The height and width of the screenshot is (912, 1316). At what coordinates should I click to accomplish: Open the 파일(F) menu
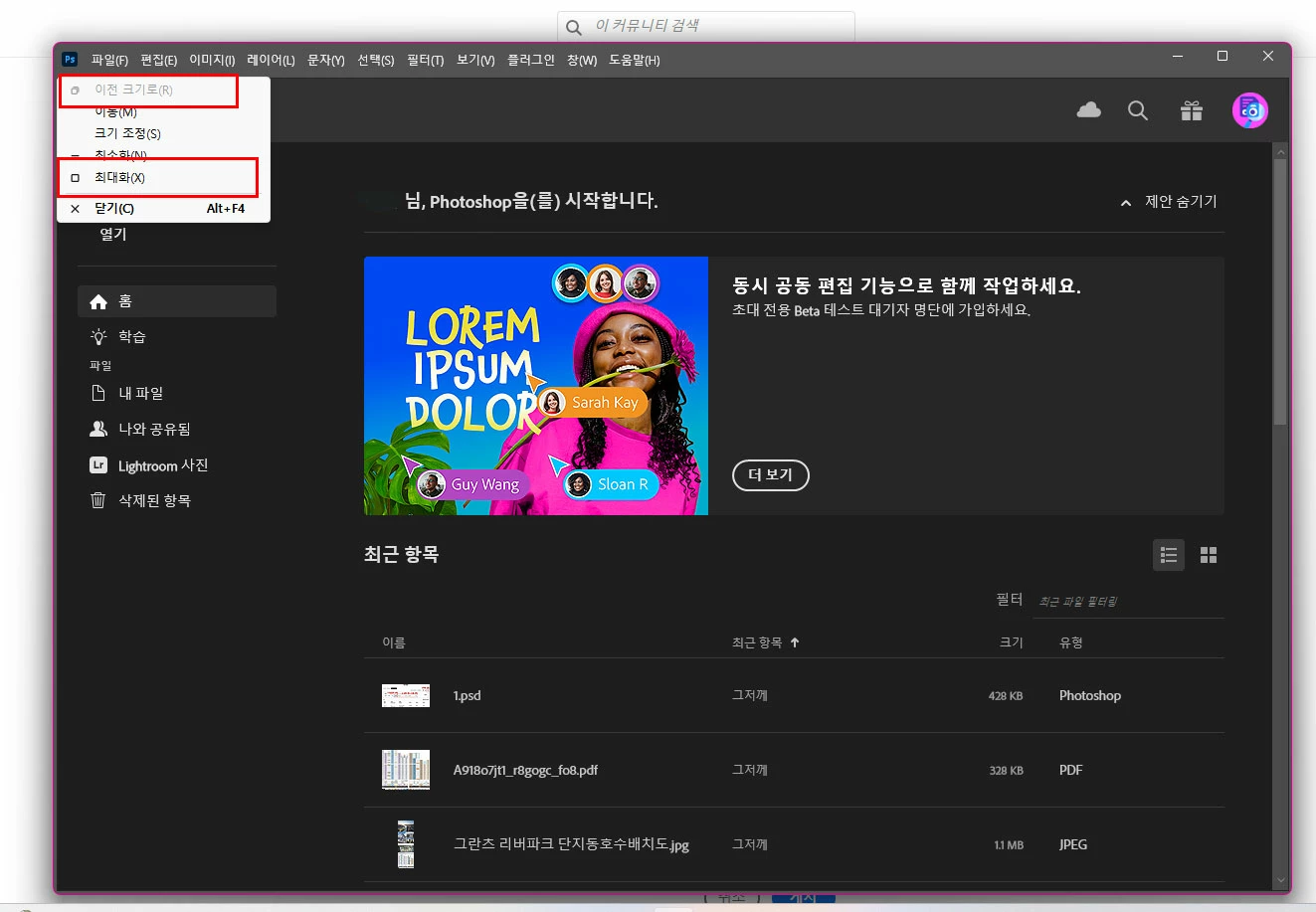tap(109, 61)
